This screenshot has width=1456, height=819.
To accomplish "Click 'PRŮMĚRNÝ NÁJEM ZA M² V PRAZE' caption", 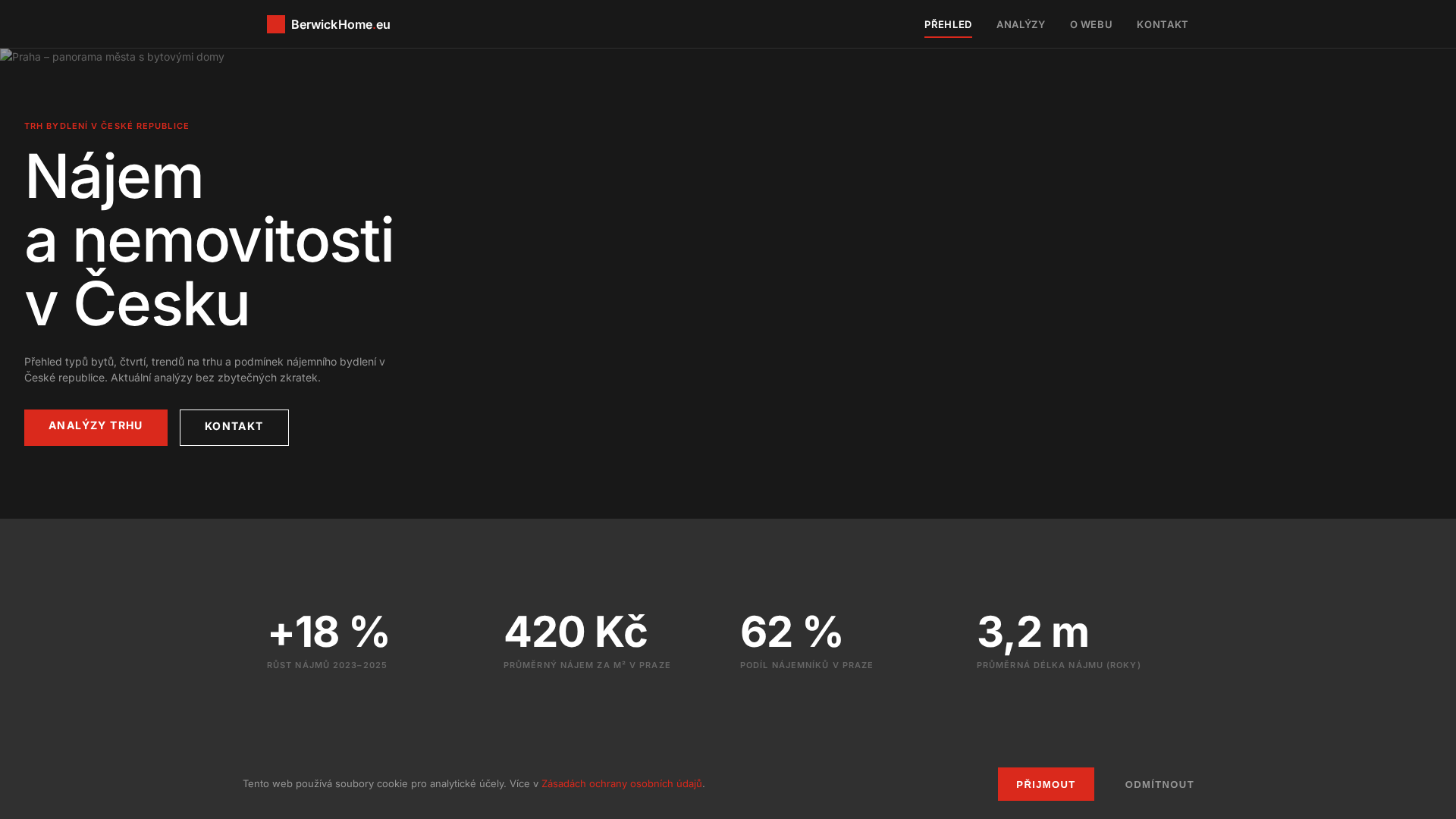I will click(x=587, y=665).
